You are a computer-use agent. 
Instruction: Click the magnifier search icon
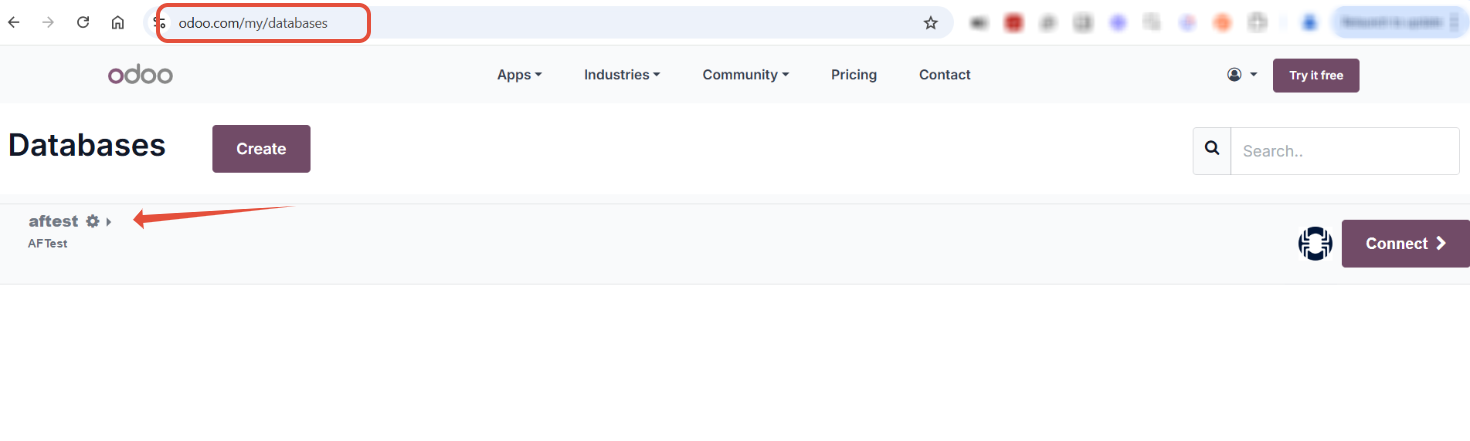[1212, 150]
